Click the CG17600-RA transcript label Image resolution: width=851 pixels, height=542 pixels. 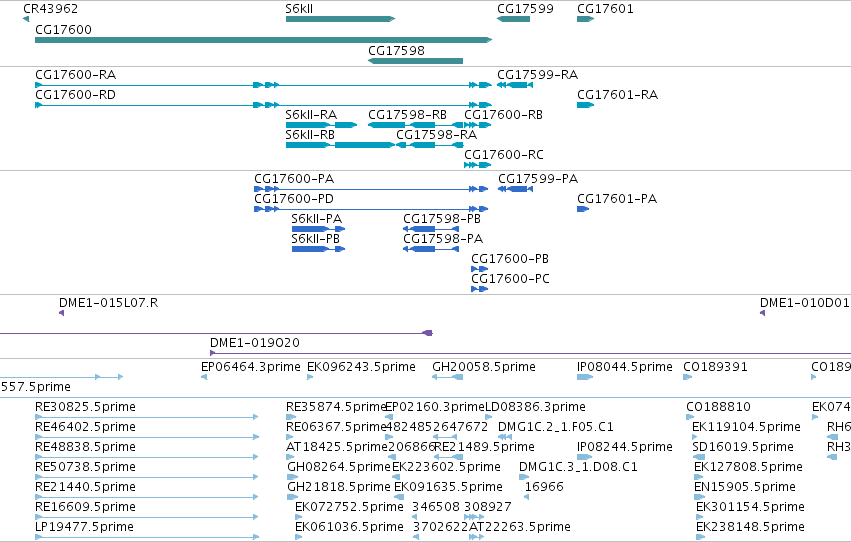[x=75, y=75]
